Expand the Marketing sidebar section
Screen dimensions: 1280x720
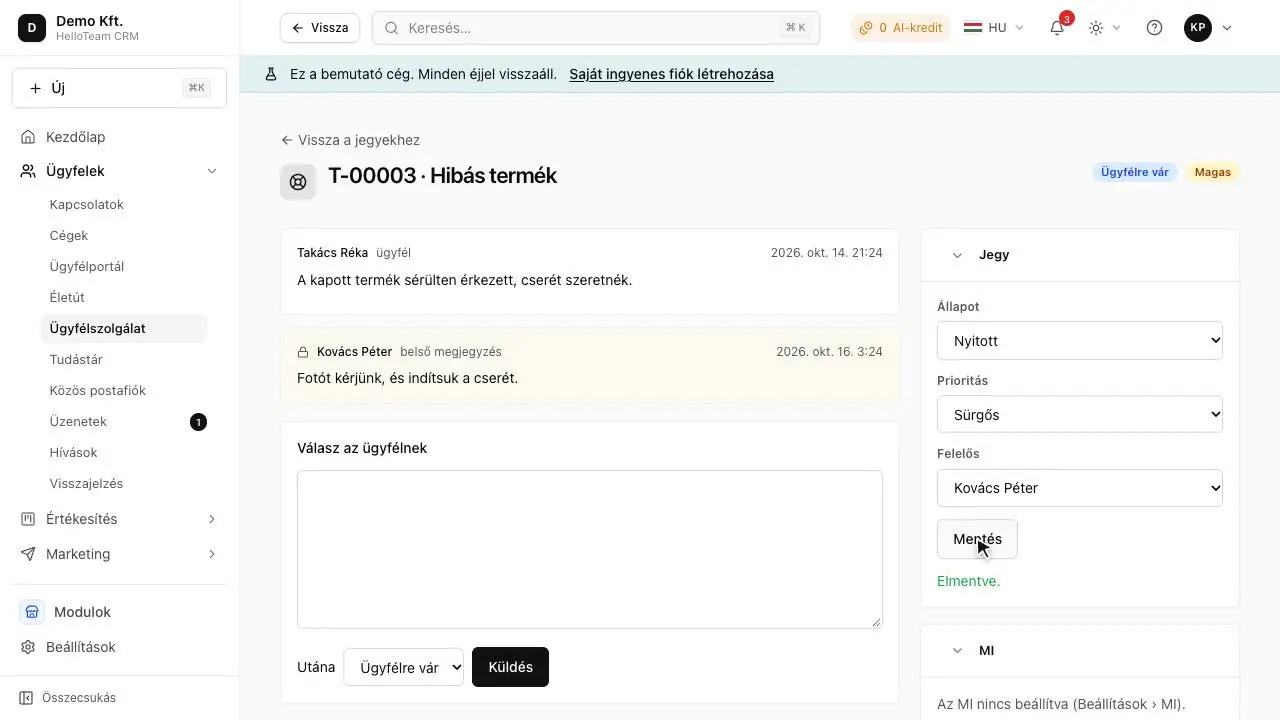click(212, 554)
